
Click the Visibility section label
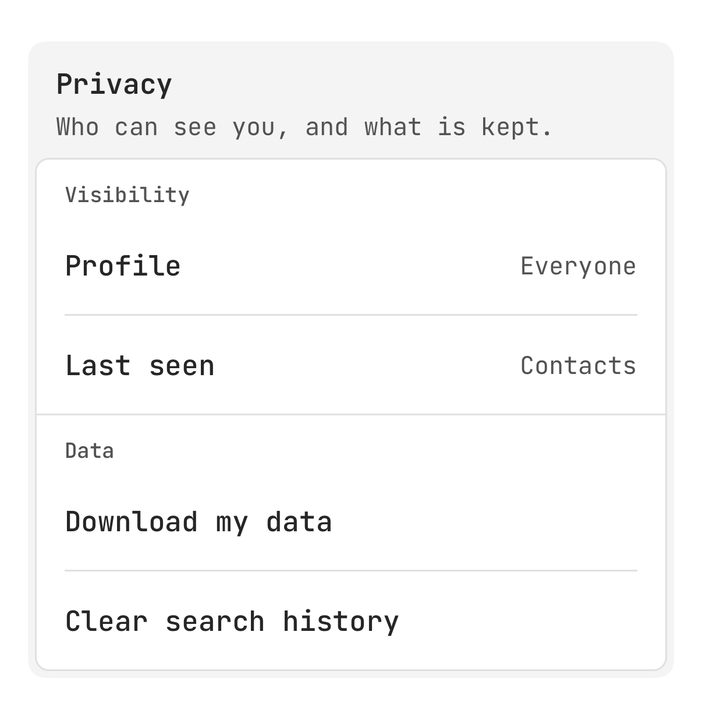click(x=127, y=195)
